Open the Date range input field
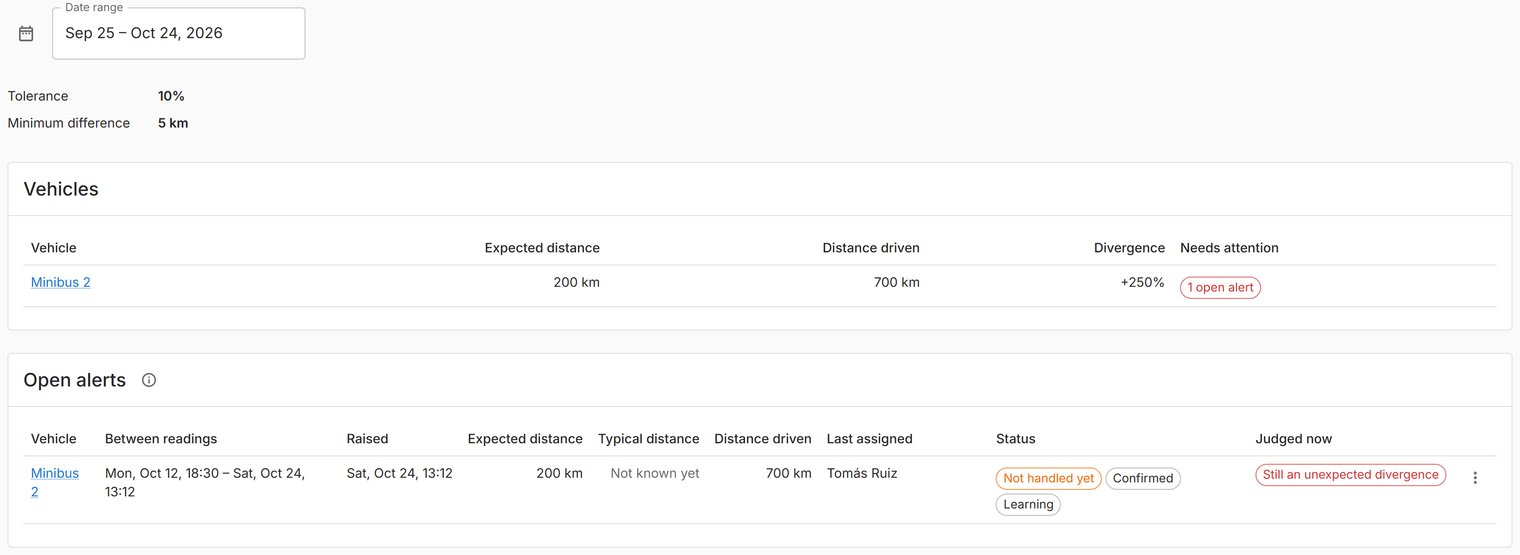The width and height of the screenshot is (1520, 555). pos(178,33)
